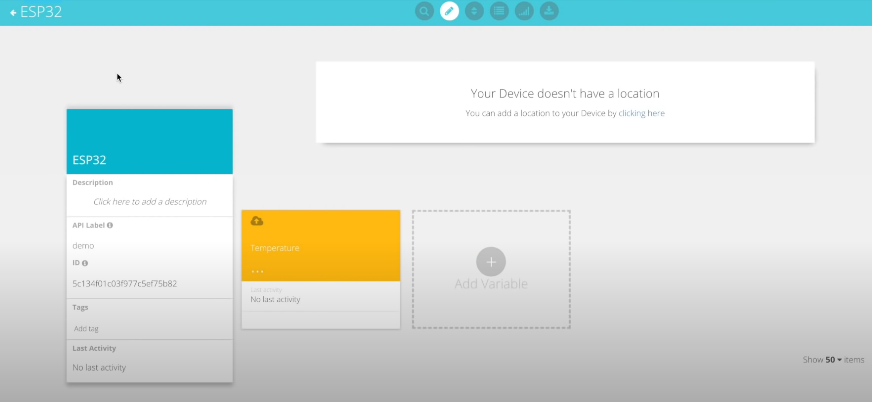The height and width of the screenshot is (402, 872).
Task: Click the device ID 5c134f01c03f977c5ef75b82
Action: pos(125,284)
